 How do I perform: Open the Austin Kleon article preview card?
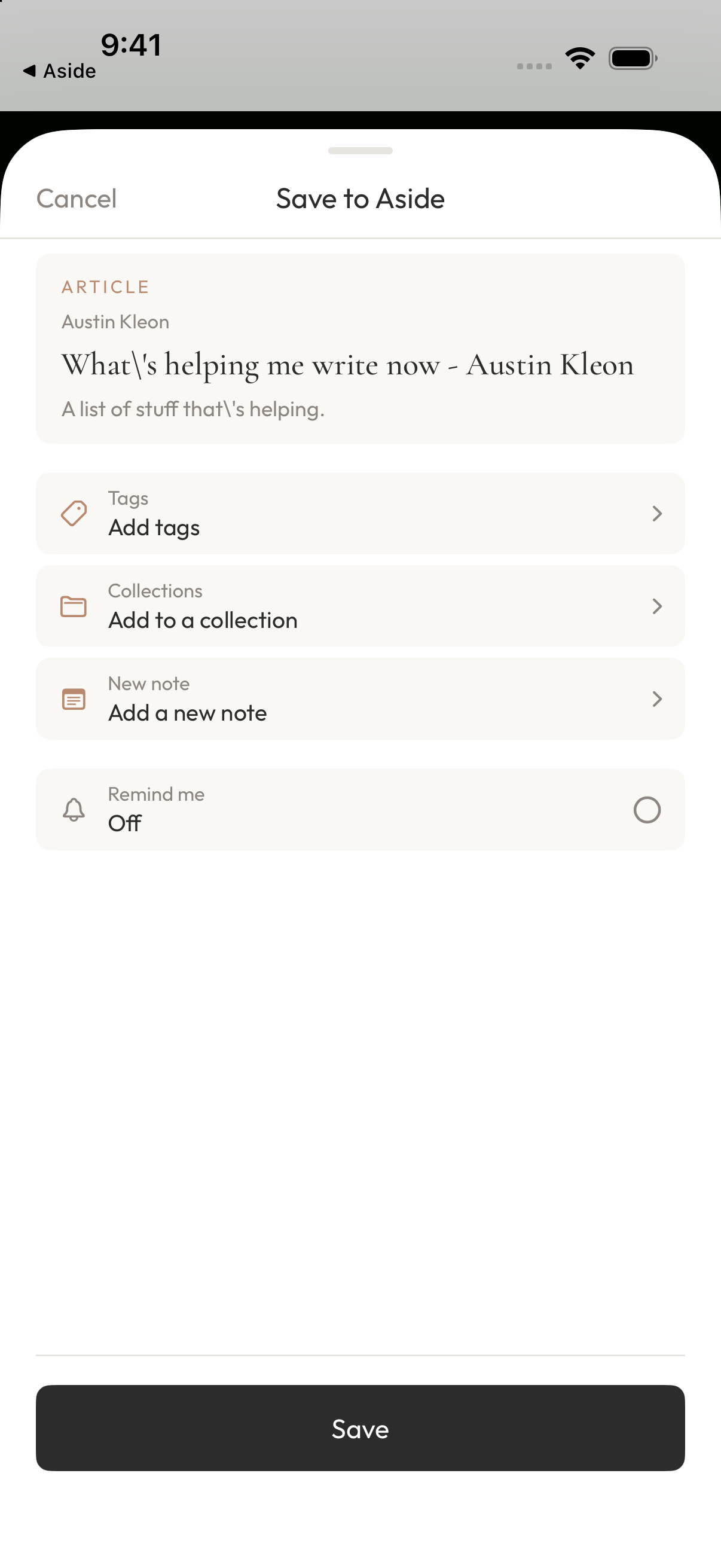tap(360, 349)
